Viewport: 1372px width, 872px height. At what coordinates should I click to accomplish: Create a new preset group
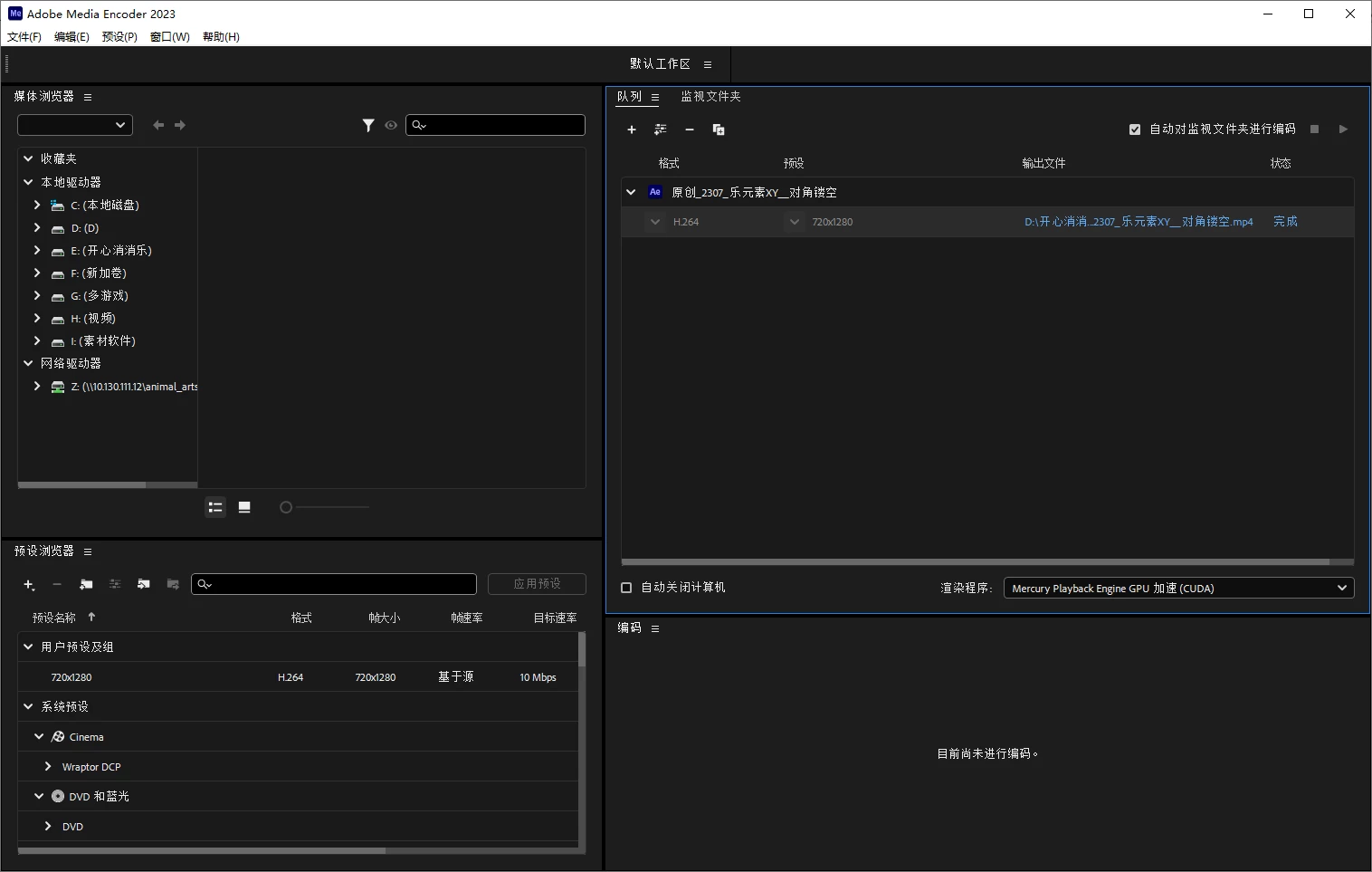[x=86, y=585]
